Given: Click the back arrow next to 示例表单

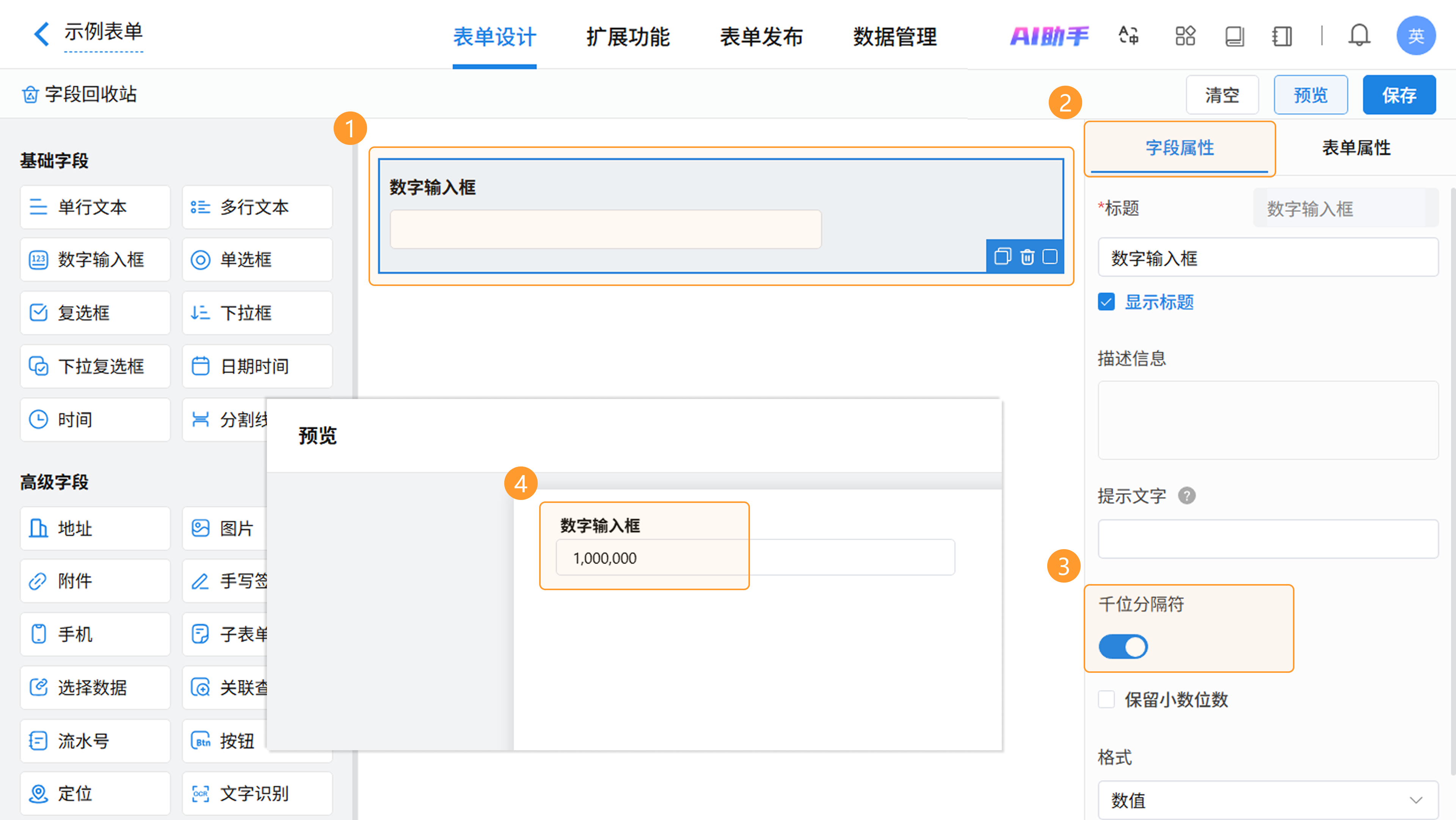Looking at the screenshot, I should tap(41, 34).
